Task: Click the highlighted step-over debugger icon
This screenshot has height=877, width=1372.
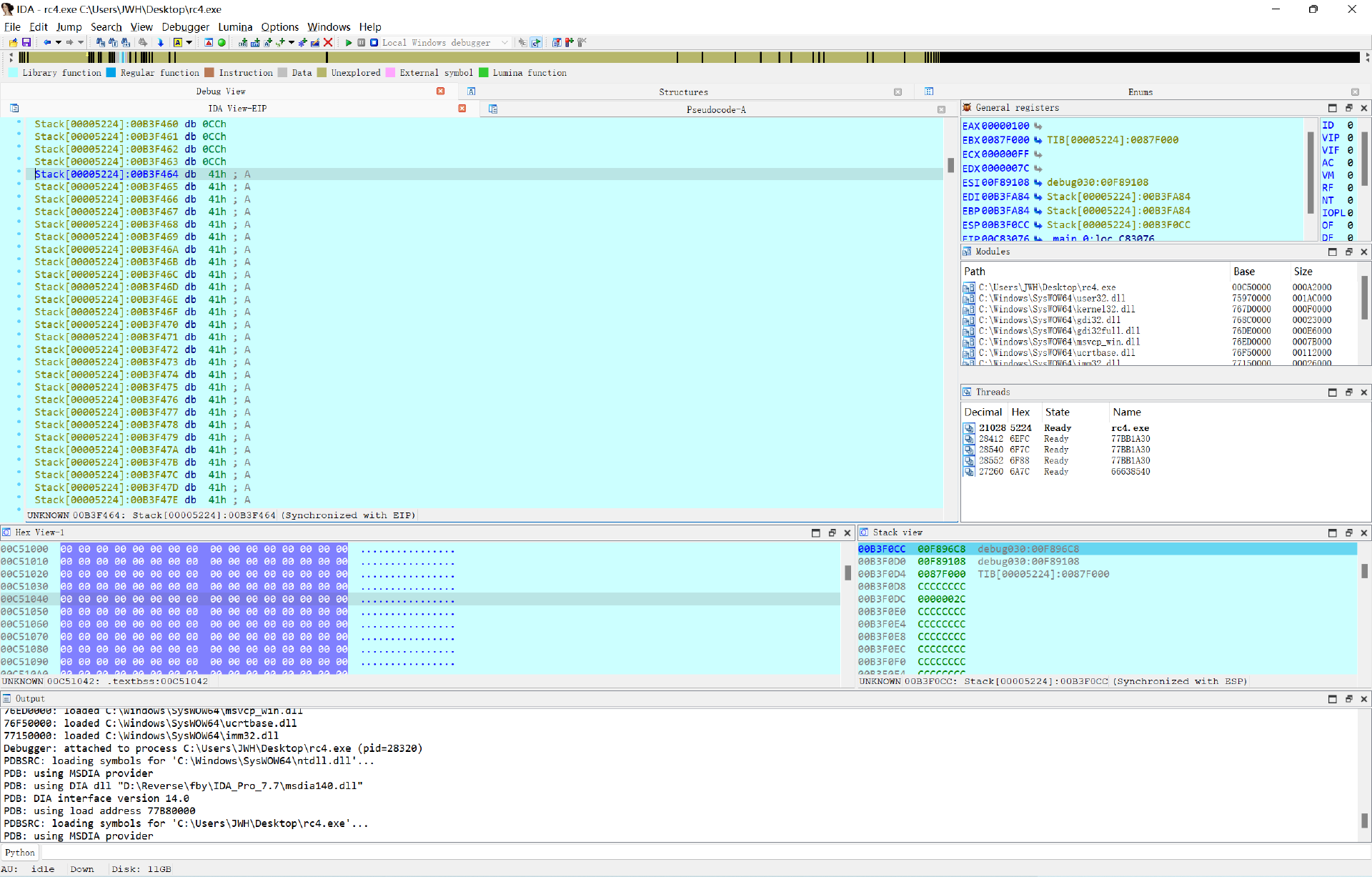Action: (536, 43)
